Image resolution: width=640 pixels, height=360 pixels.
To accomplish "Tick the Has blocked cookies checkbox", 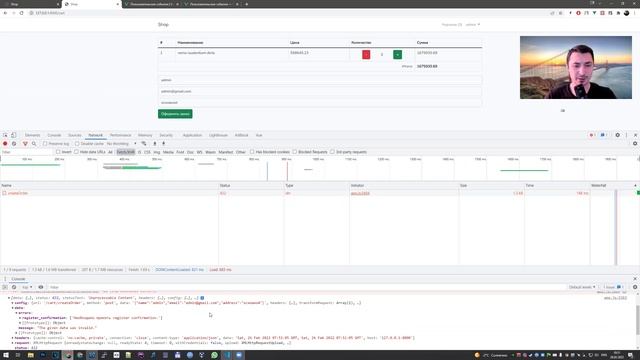I will pyautogui.click(x=252, y=152).
